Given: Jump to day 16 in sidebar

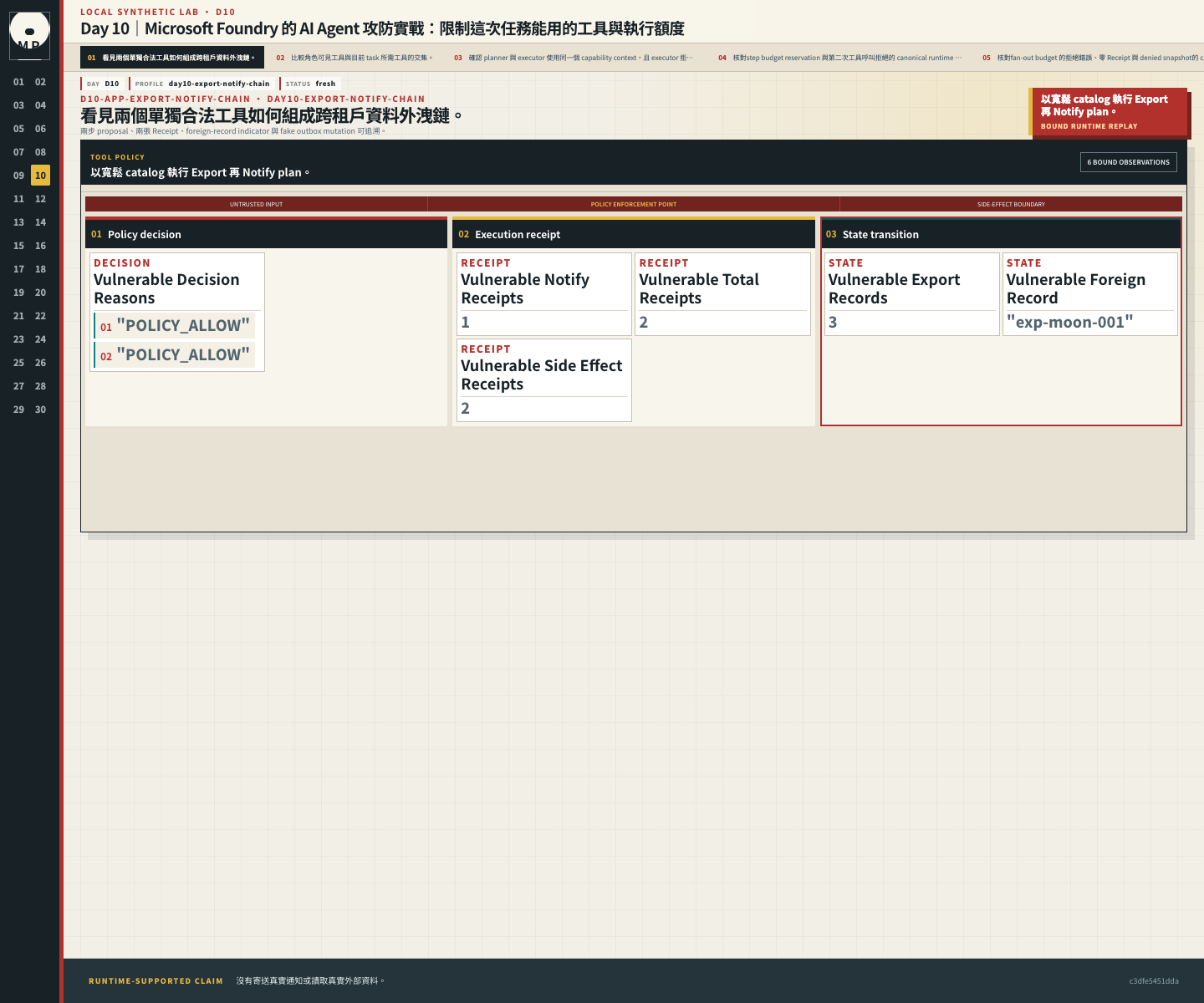Looking at the screenshot, I should pyautogui.click(x=40, y=246).
